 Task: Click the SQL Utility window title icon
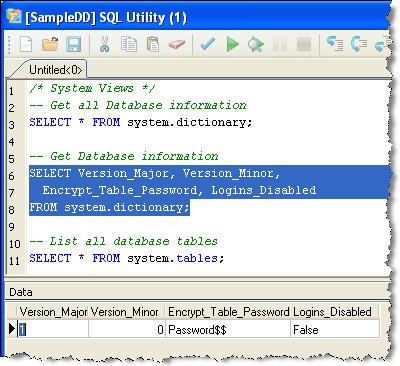click(14, 16)
